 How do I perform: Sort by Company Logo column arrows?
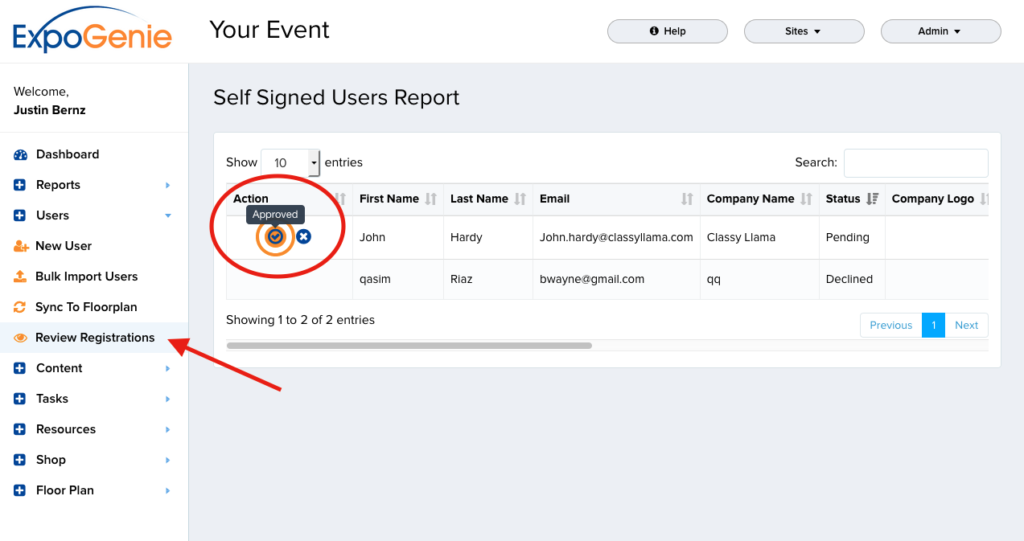pos(984,199)
